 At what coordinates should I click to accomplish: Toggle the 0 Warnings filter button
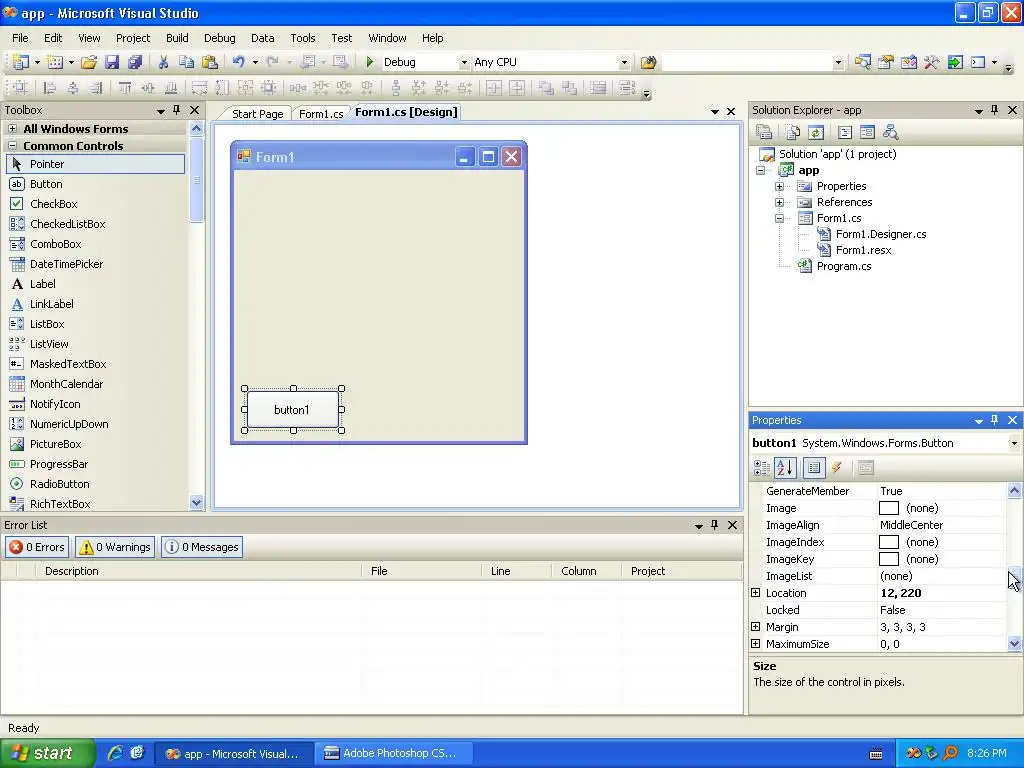[115, 547]
